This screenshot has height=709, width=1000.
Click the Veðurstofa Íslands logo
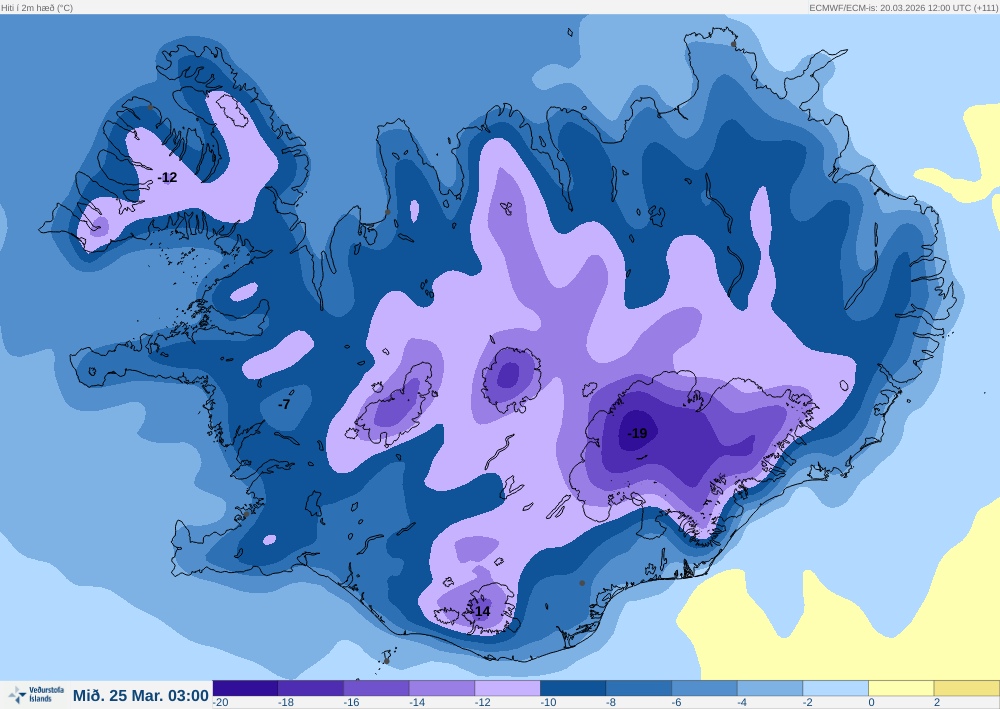36,694
